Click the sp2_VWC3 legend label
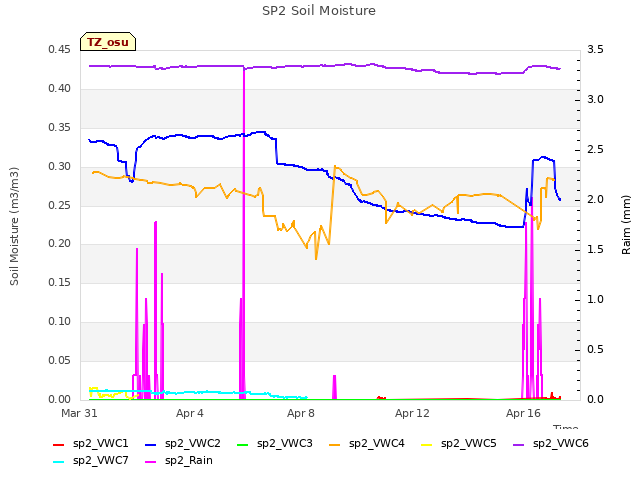Viewport: 640px width, 480px height. (x=285, y=444)
